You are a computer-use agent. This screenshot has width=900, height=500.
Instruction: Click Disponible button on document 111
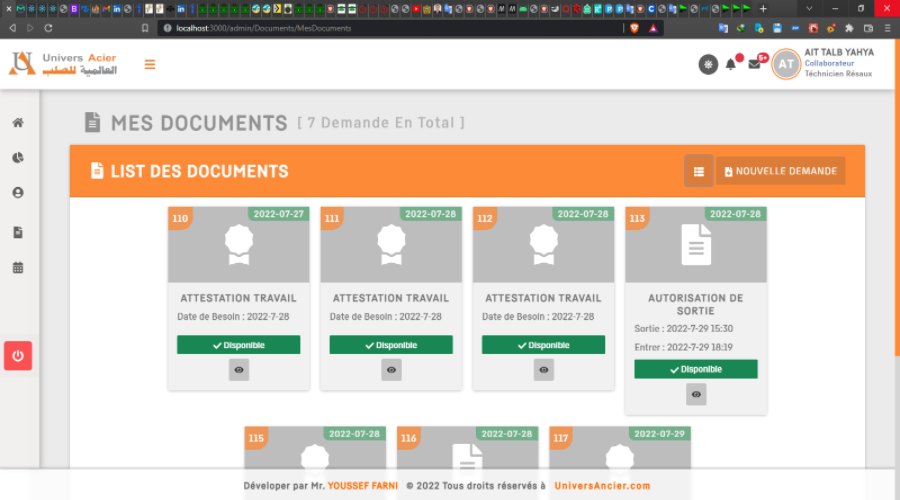391,345
